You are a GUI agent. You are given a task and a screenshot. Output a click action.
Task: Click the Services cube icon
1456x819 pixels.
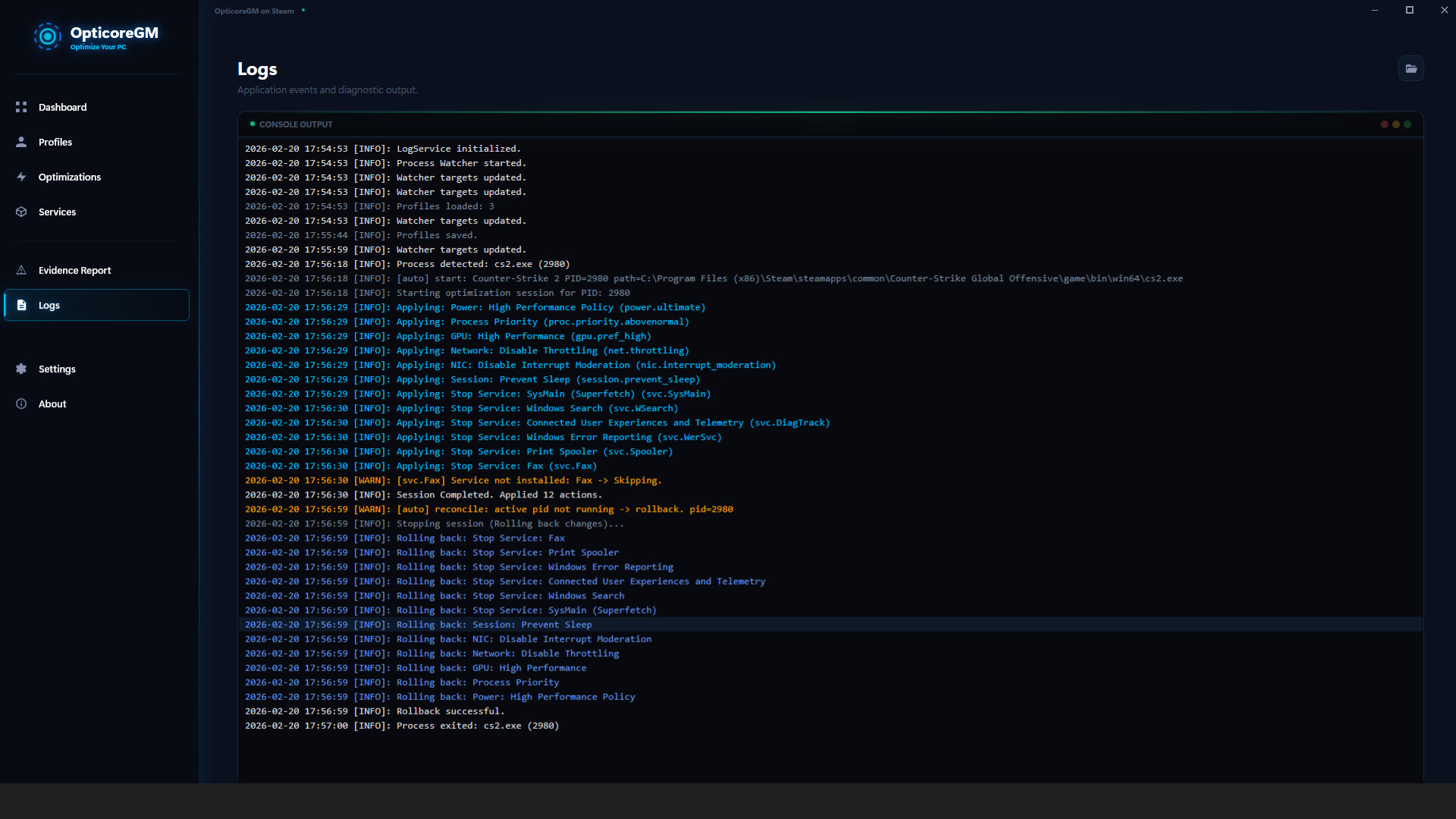coord(21,212)
